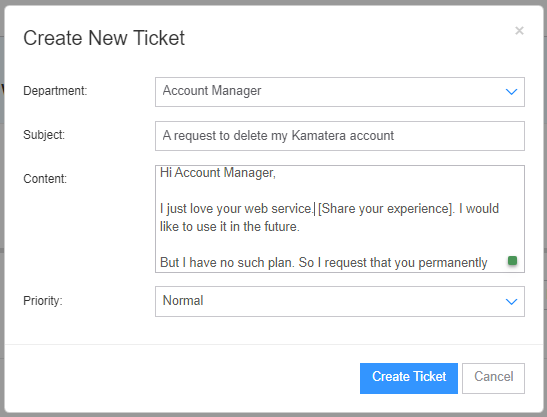Click the Cancel button
This screenshot has width=547, height=417.
[x=493, y=378]
